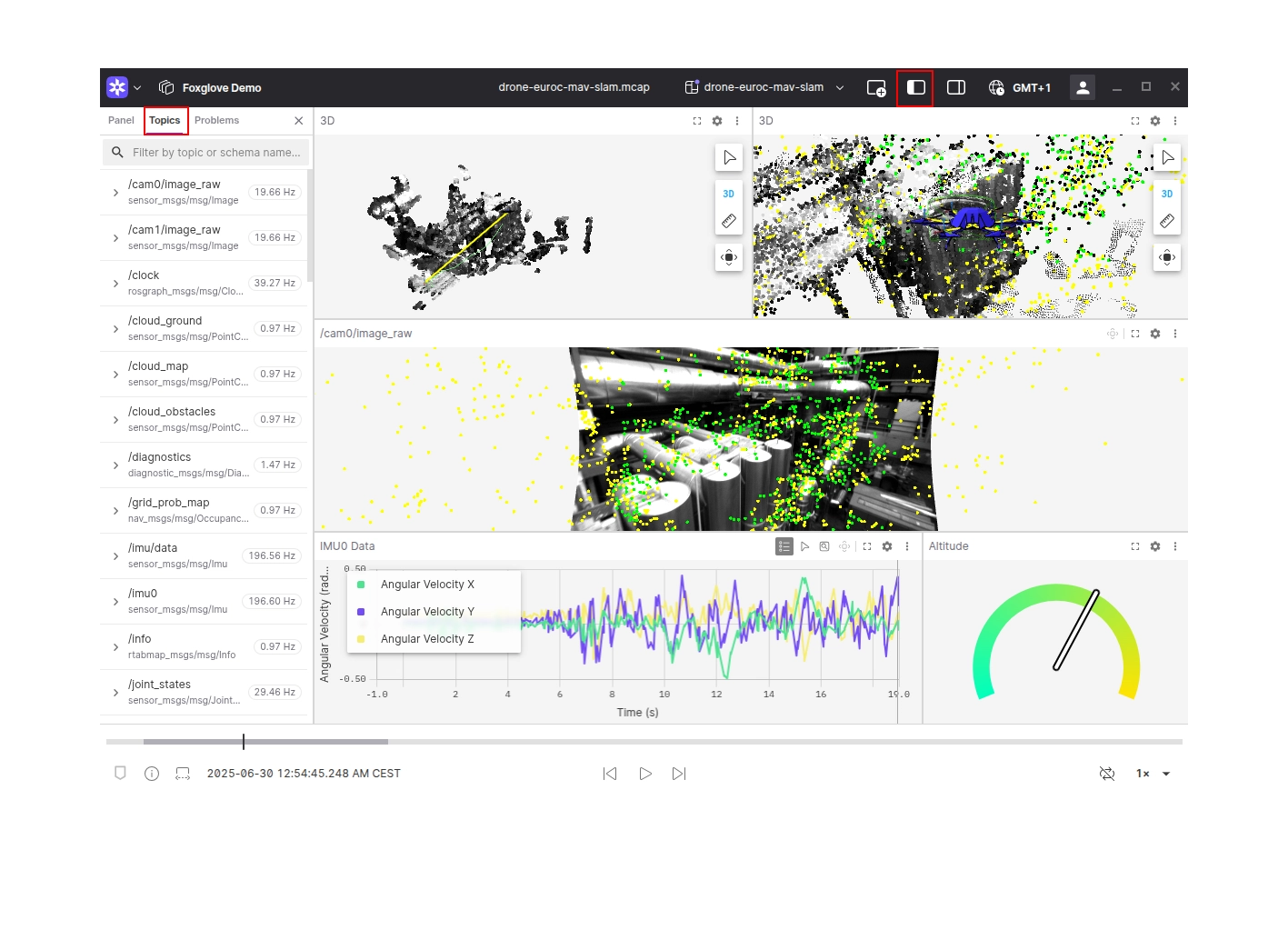The width and height of the screenshot is (1288, 930).
Task: Click the topic filter search field
Action: pos(215,153)
